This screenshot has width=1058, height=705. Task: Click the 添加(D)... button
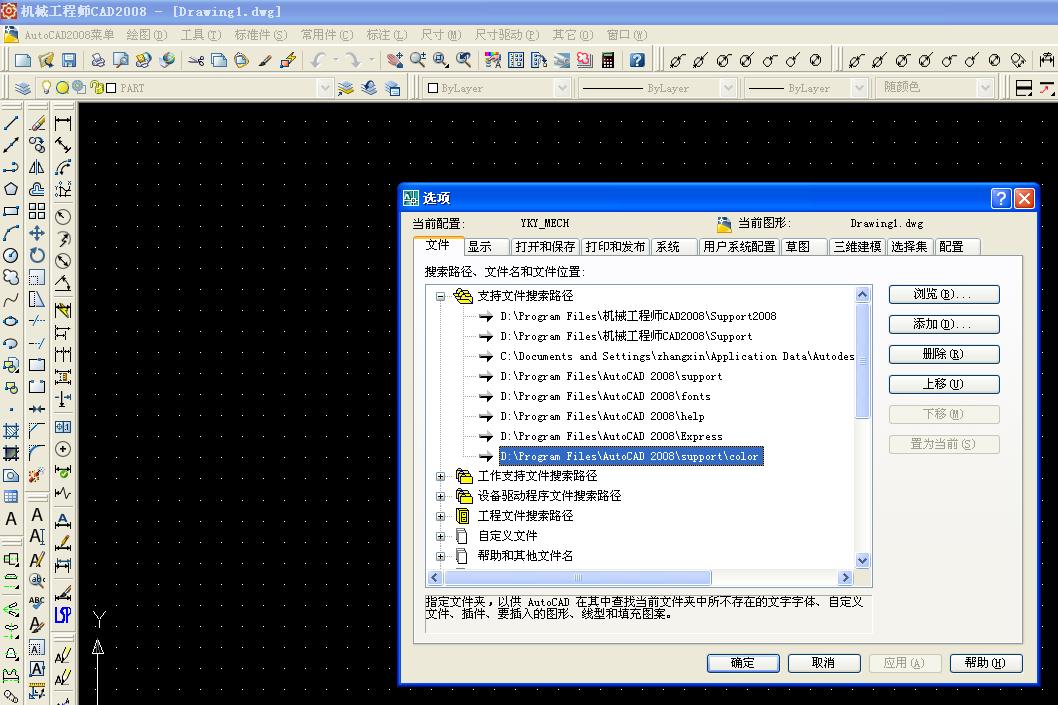tap(944, 325)
